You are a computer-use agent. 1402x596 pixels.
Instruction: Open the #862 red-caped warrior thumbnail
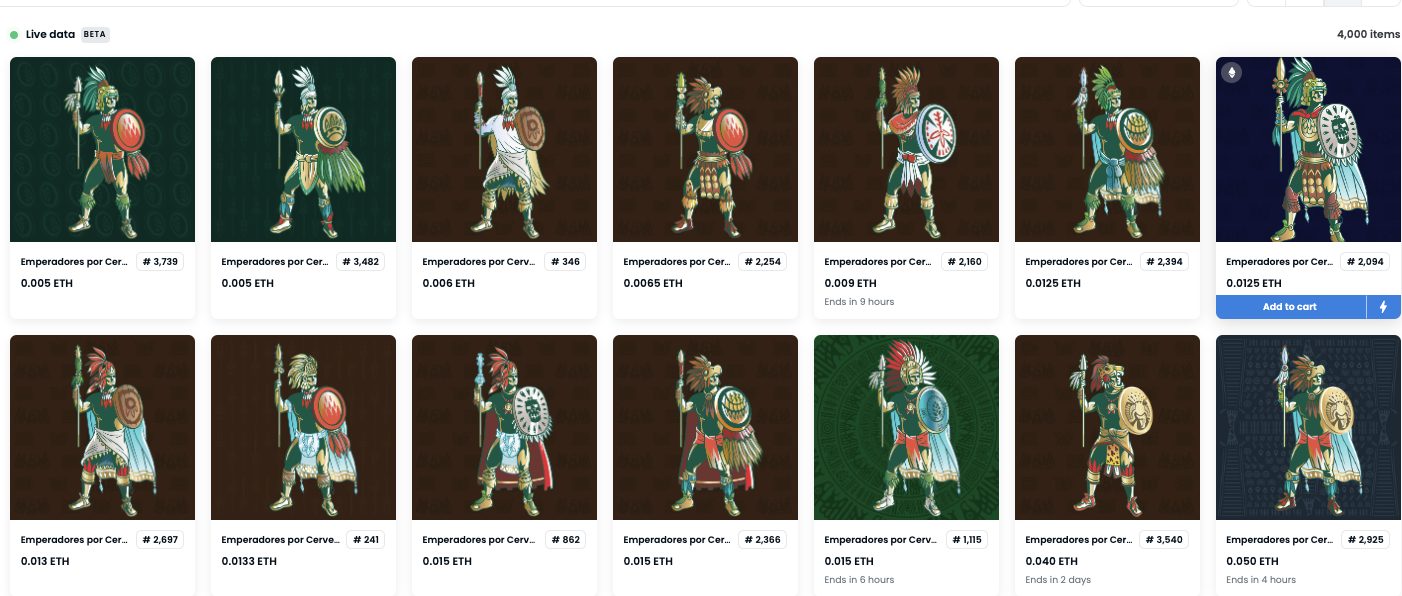point(504,427)
